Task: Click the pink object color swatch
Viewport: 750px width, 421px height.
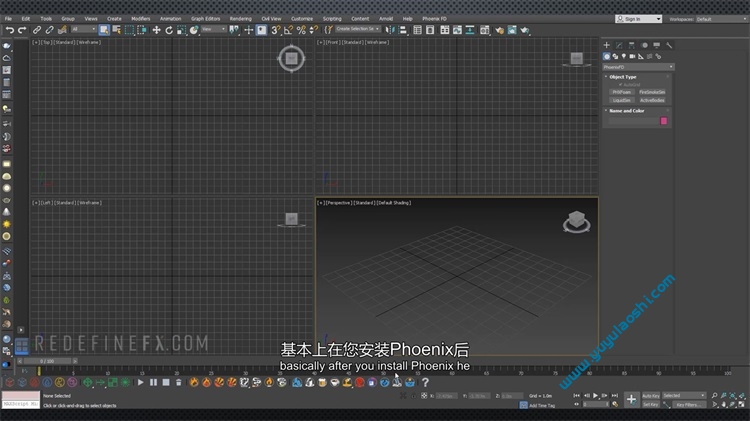Action: [664, 121]
